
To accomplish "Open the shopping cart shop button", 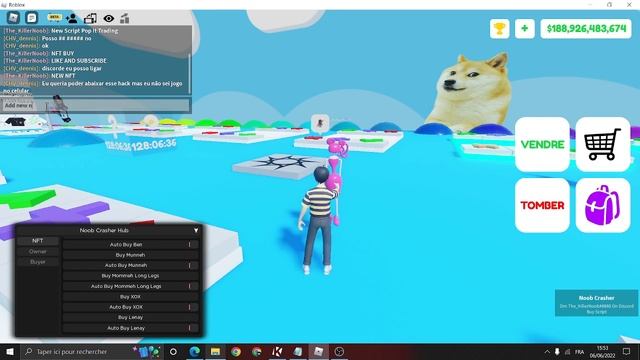I will point(603,144).
